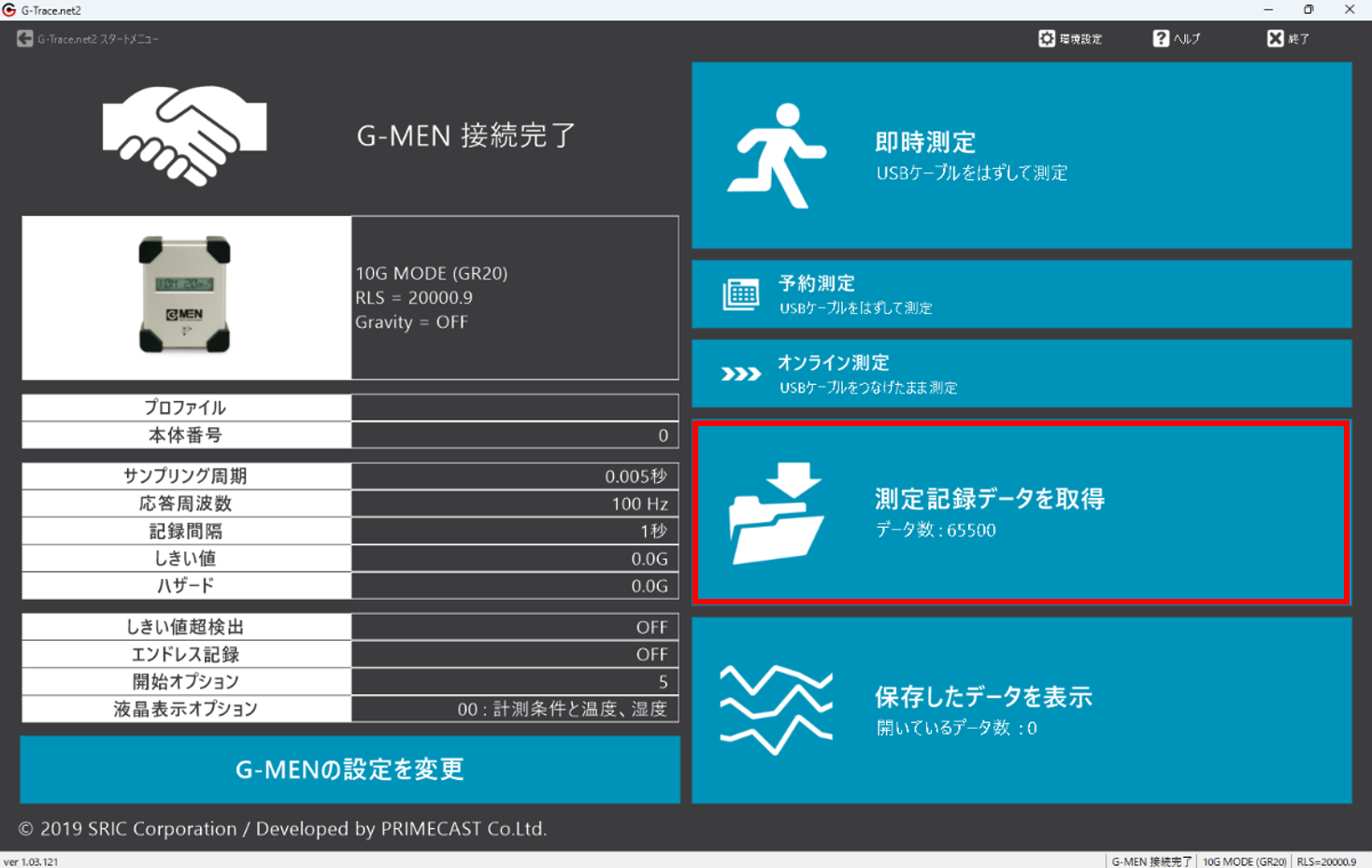Click the しきい値超検出 label
Viewport: 1372px width, 868px height.
tap(186, 627)
